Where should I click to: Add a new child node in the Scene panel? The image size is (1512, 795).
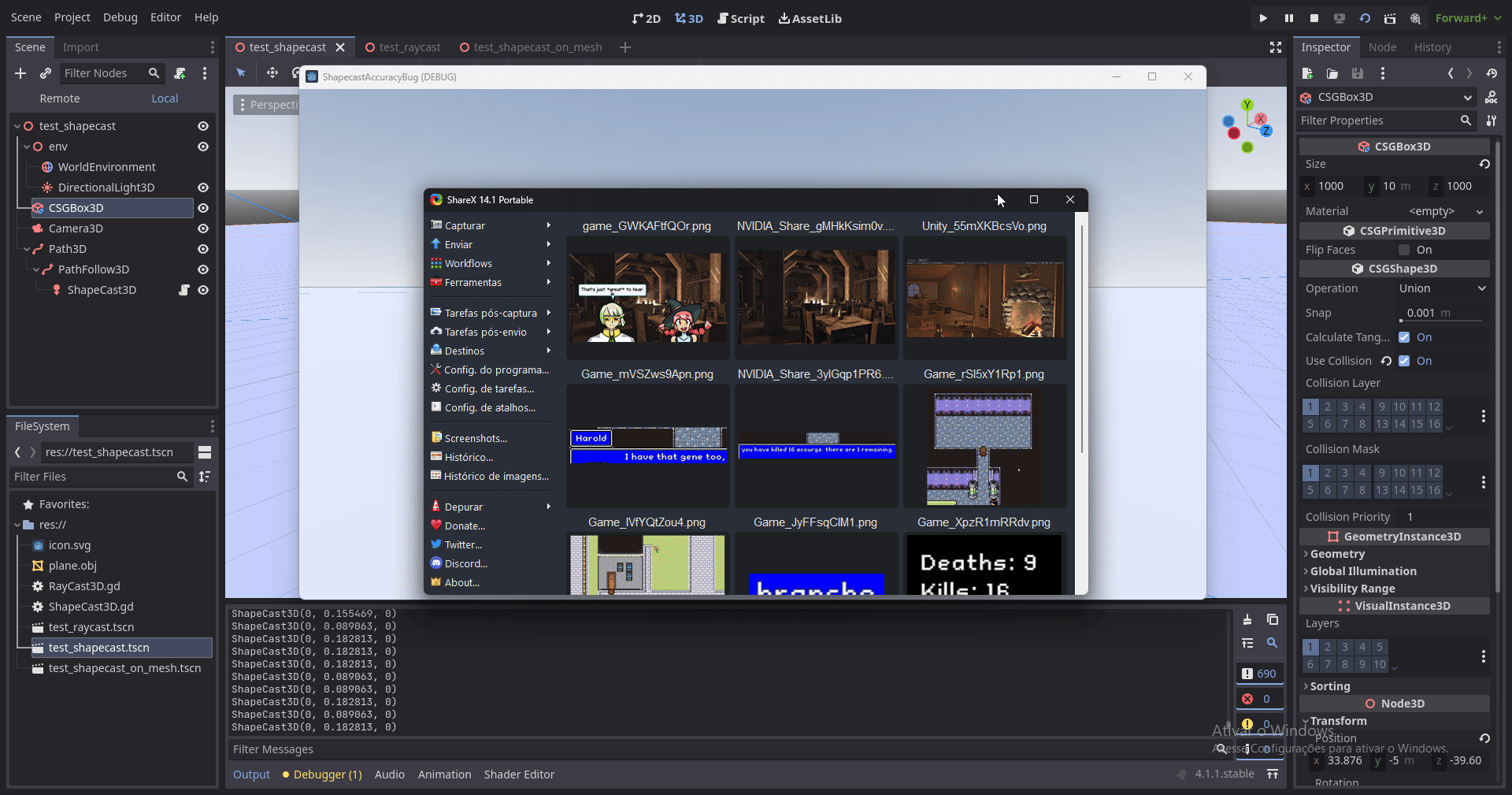tap(20, 73)
